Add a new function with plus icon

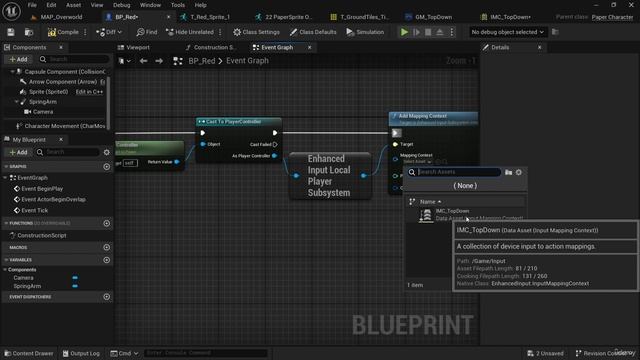click(107, 223)
